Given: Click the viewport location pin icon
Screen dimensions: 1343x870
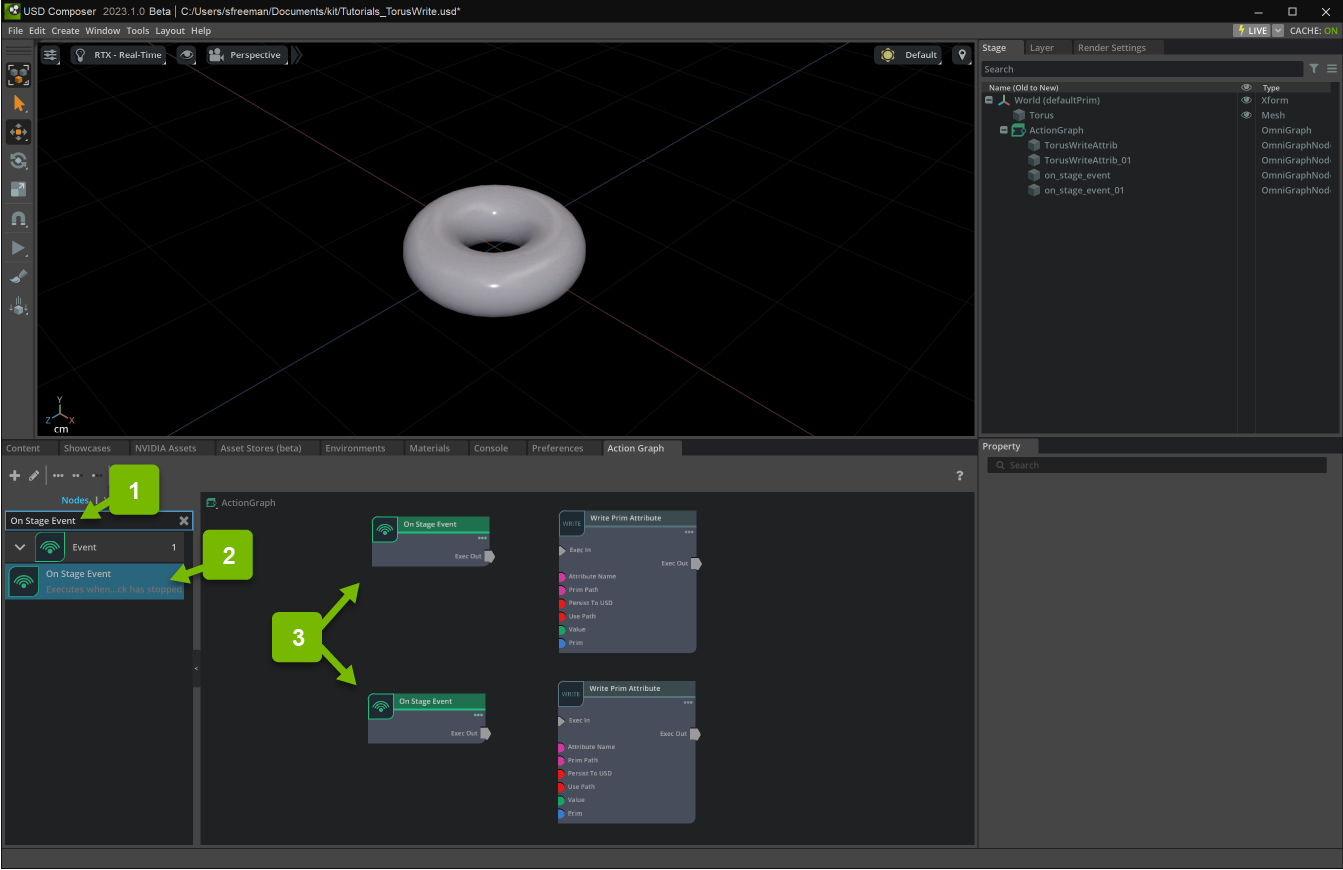Looking at the screenshot, I should (x=962, y=55).
